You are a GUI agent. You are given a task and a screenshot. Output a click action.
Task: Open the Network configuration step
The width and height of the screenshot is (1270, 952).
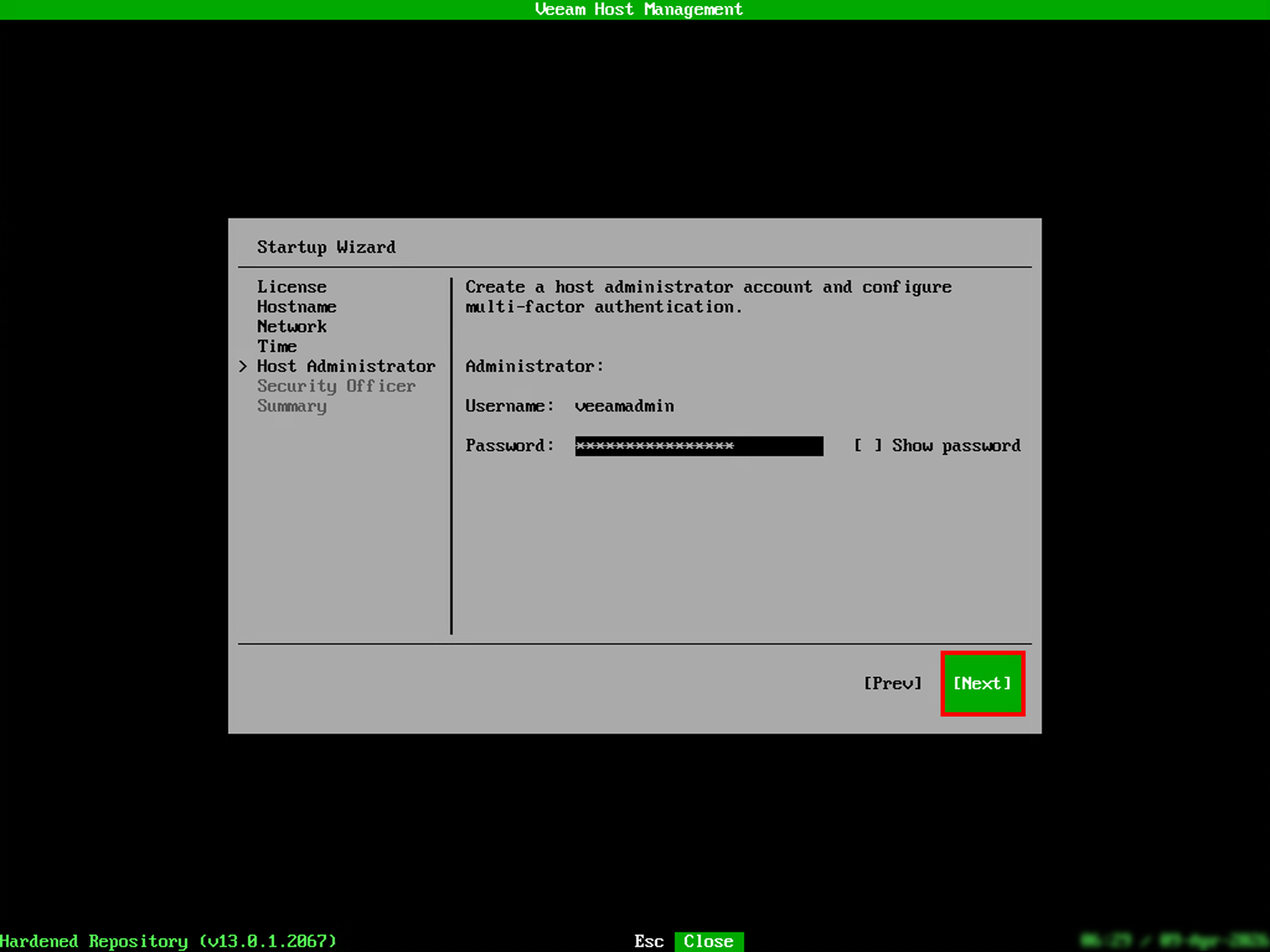pyautogui.click(x=292, y=326)
